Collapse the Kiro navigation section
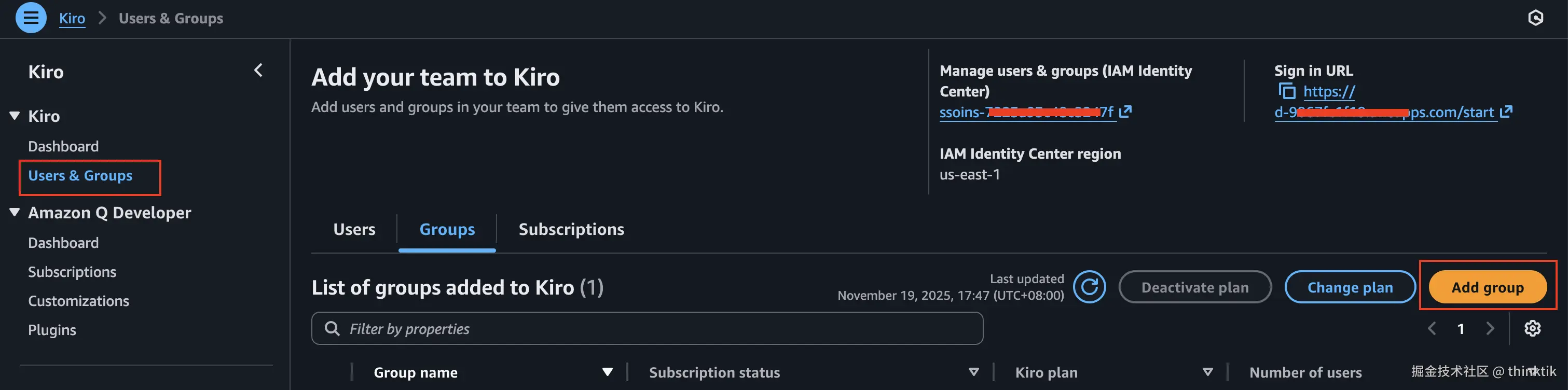Screen dimensions: 1568x390 coord(15,116)
